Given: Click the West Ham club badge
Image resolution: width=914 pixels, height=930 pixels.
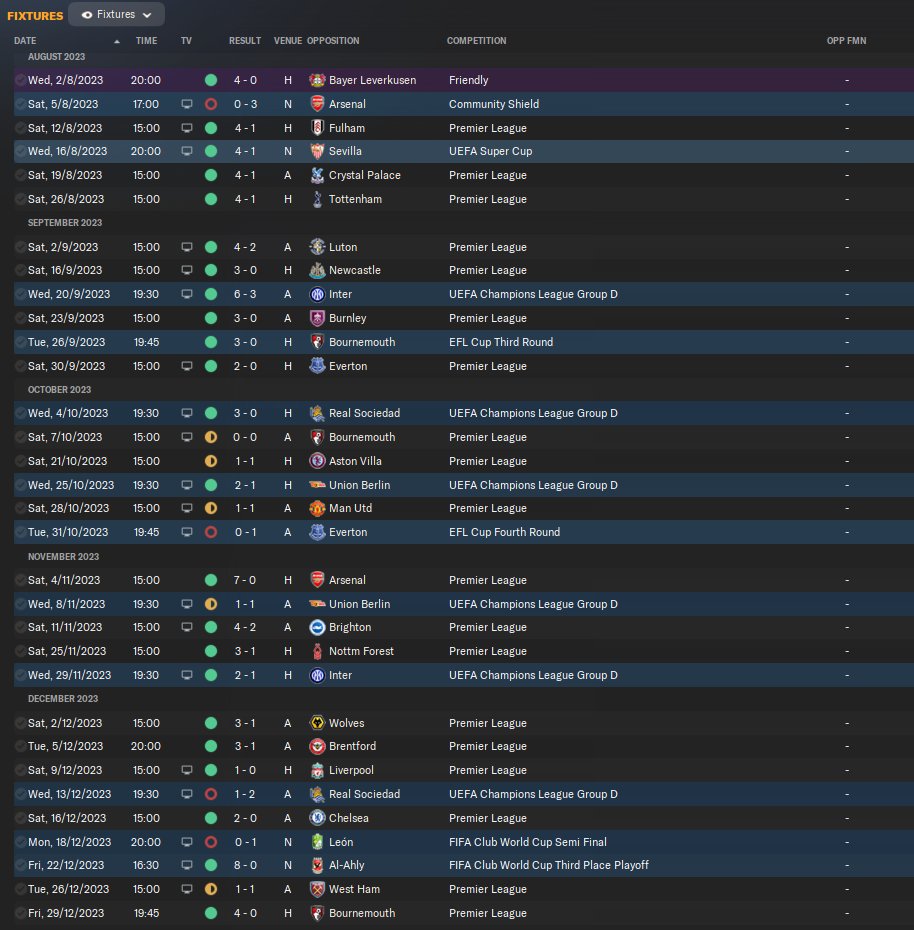Looking at the screenshot, I should click(317, 889).
